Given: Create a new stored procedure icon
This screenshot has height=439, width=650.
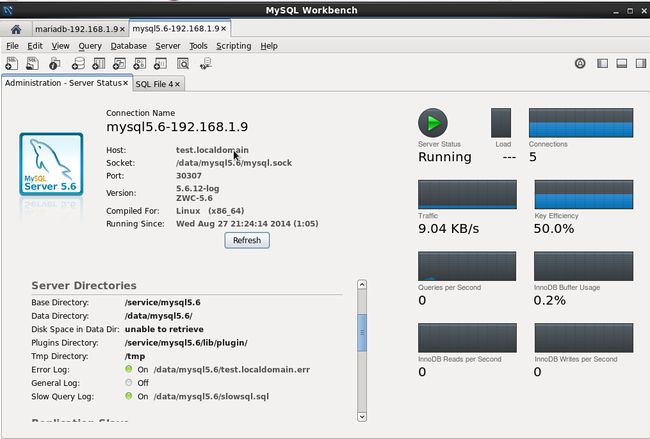Looking at the screenshot, I should pyautogui.click(x=140, y=63).
